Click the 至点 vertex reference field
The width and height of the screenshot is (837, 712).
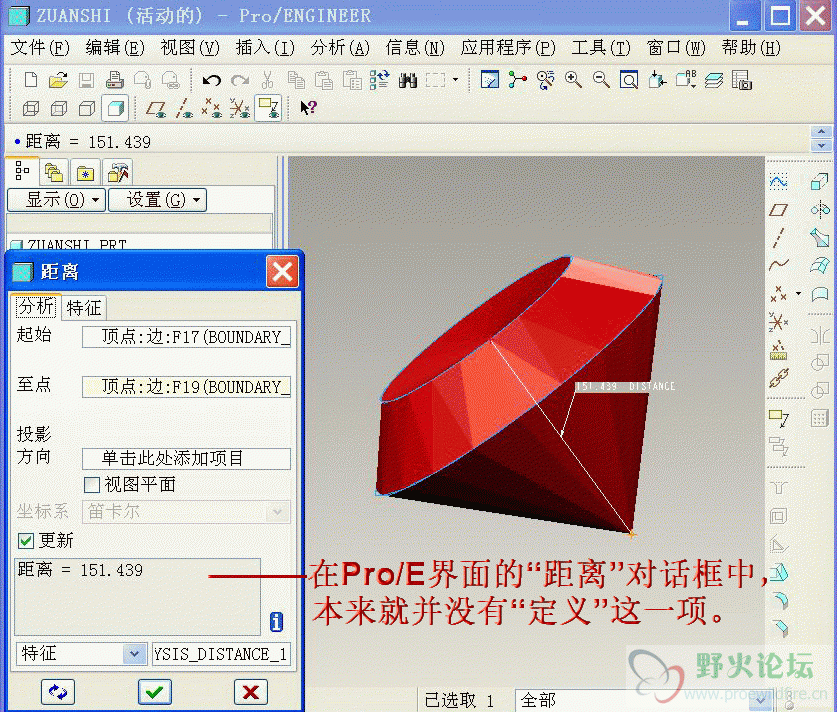coord(186,387)
